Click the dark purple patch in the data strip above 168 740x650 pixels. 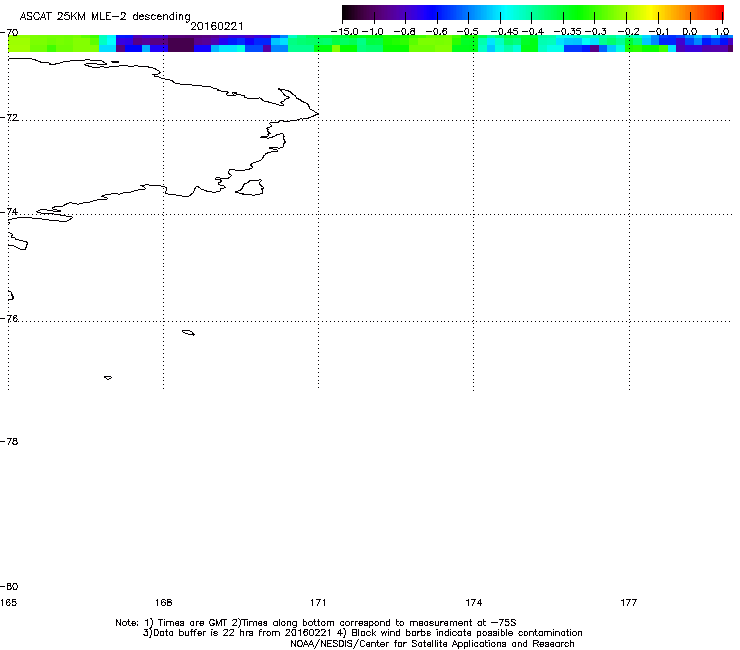[181, 45]
